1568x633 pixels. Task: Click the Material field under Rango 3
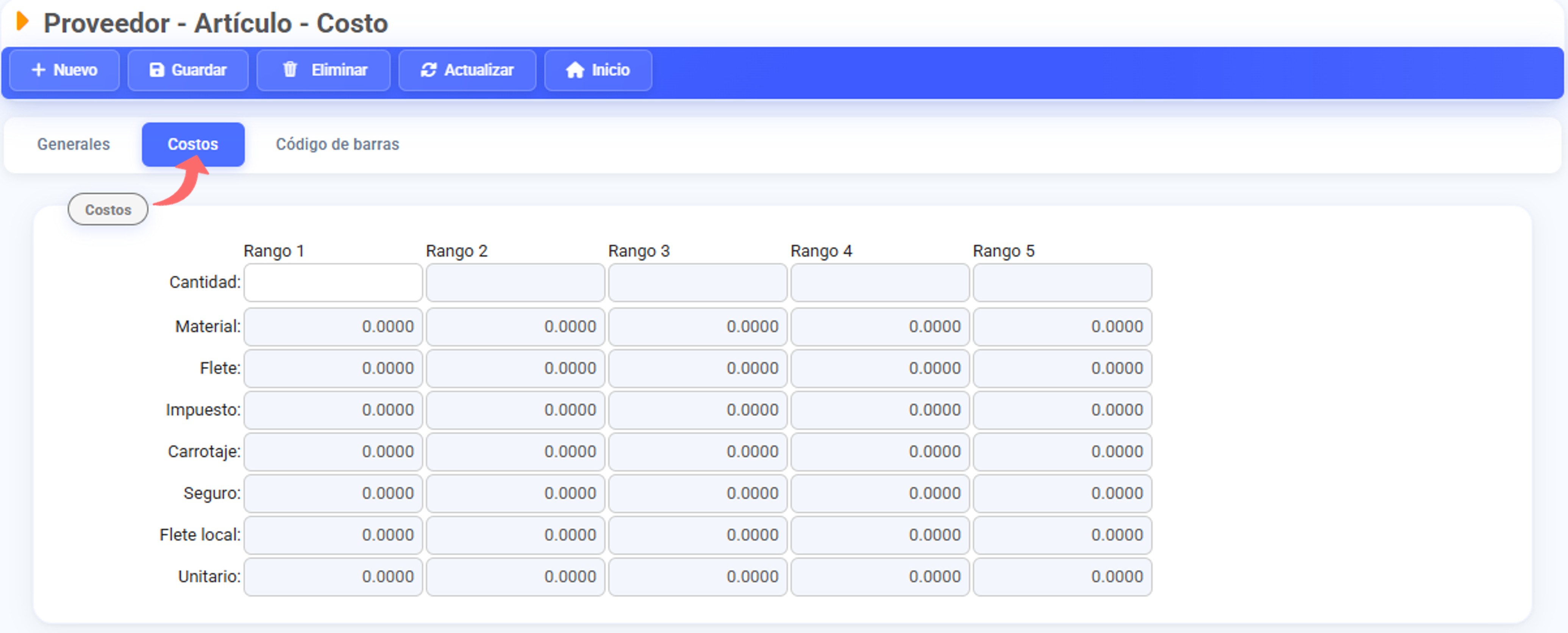tap(698, 327)
